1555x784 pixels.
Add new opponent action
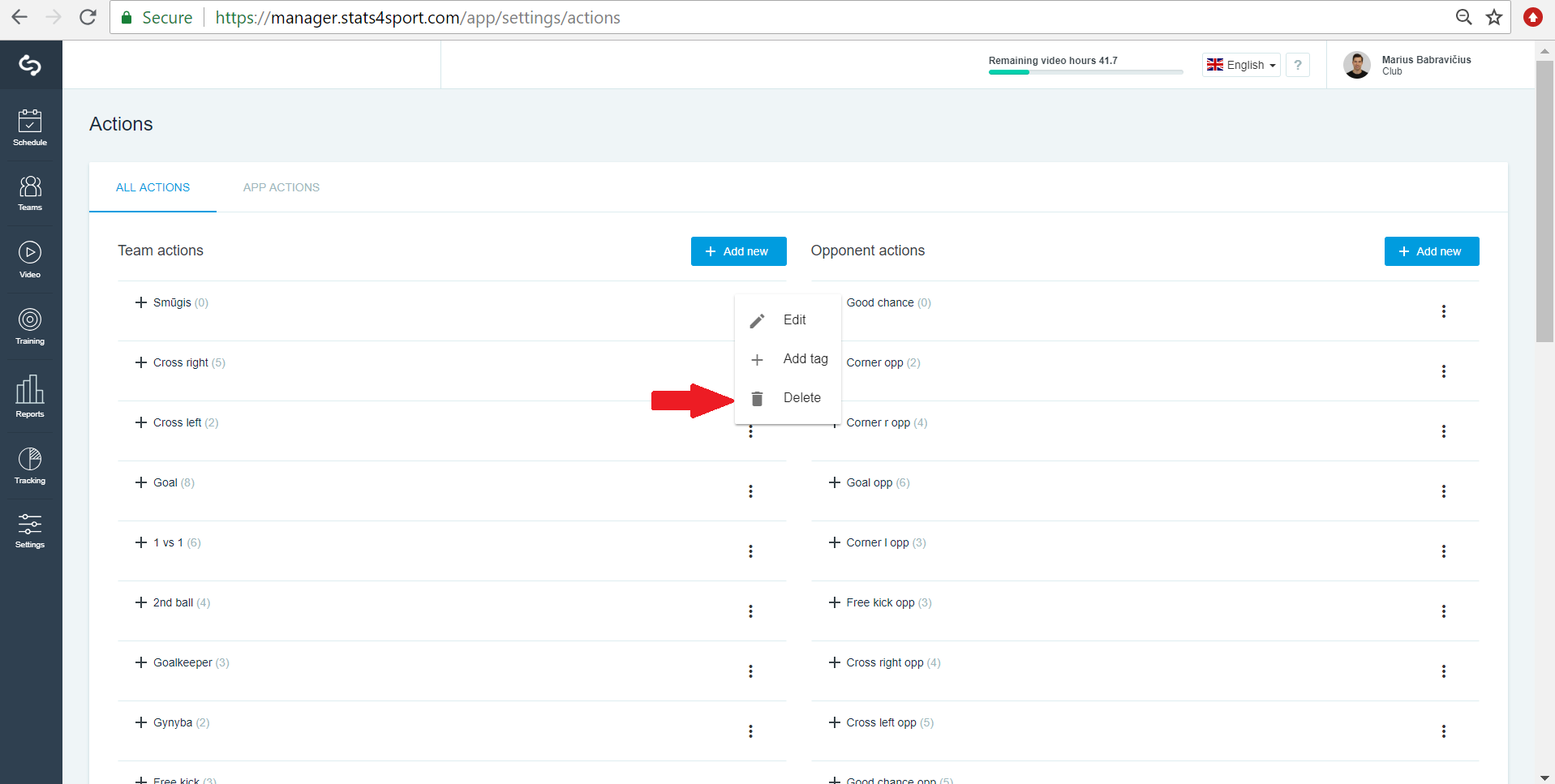pyautogui.click(x=1432, y=251)
